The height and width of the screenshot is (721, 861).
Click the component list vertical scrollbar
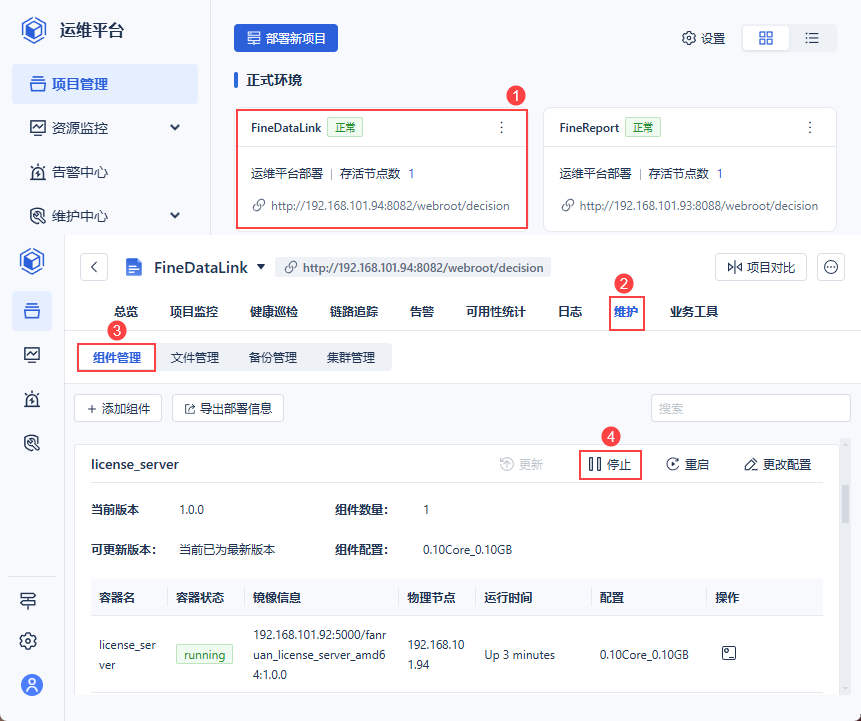[x=846, y=504]
